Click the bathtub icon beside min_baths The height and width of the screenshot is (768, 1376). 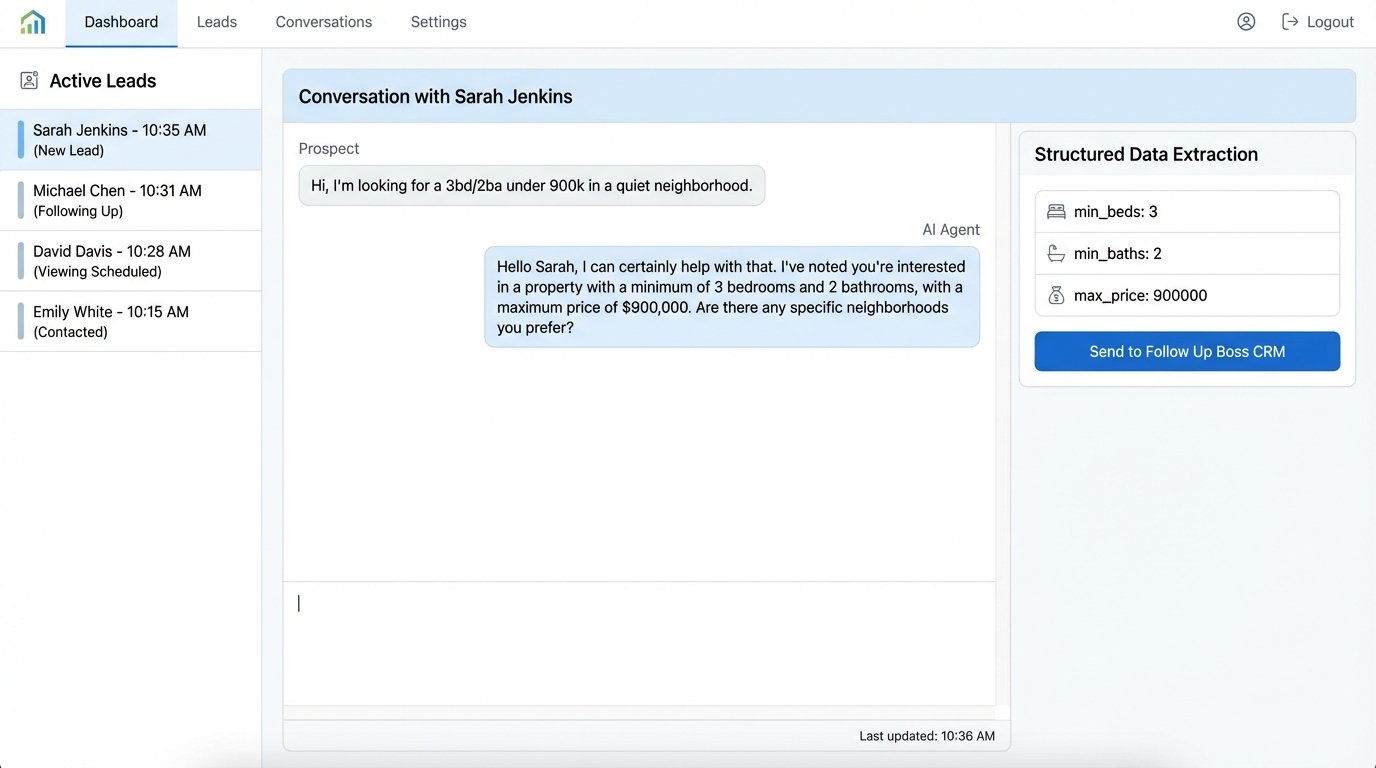click(1056, 253)
